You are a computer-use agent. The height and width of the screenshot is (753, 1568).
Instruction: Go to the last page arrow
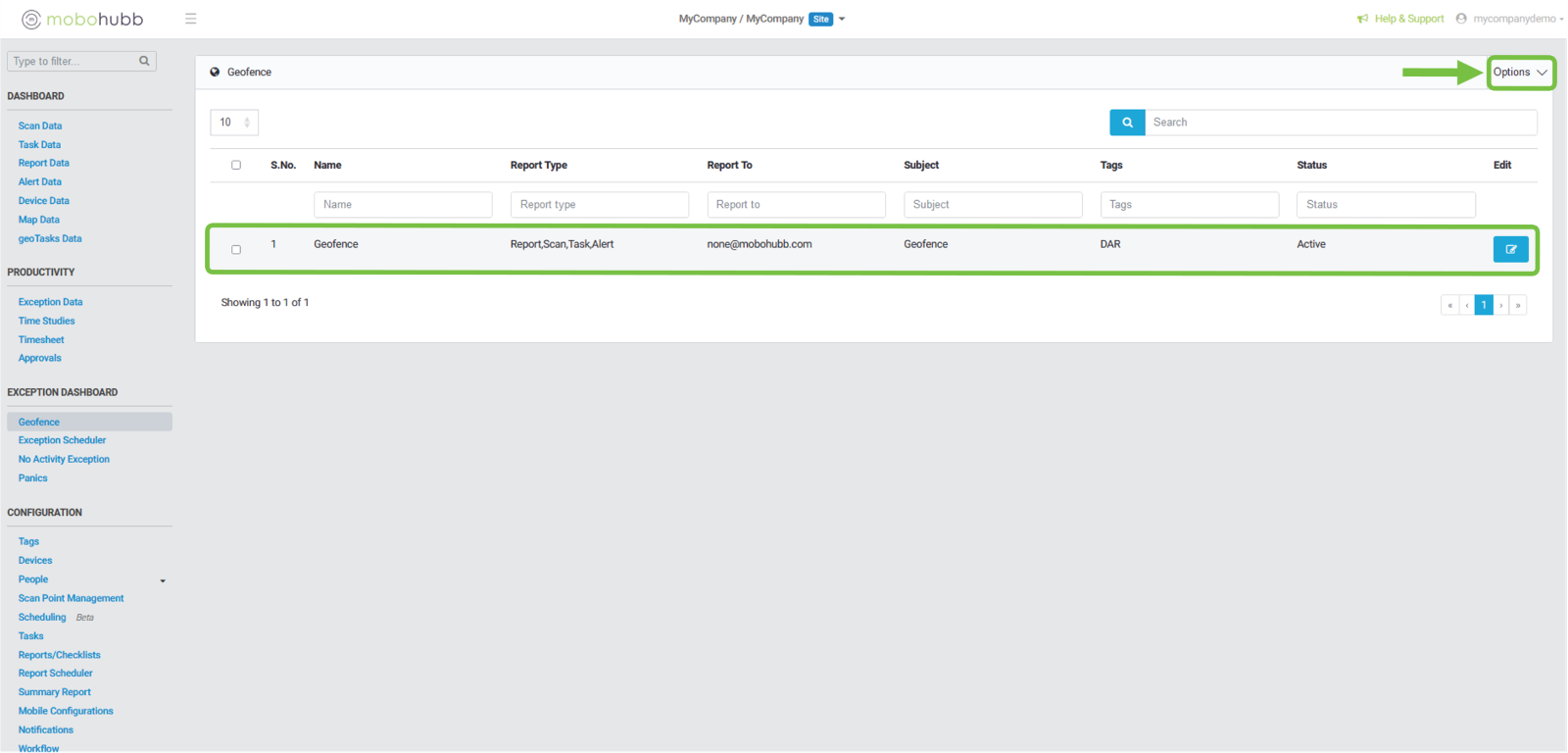tap(1518, 305)
